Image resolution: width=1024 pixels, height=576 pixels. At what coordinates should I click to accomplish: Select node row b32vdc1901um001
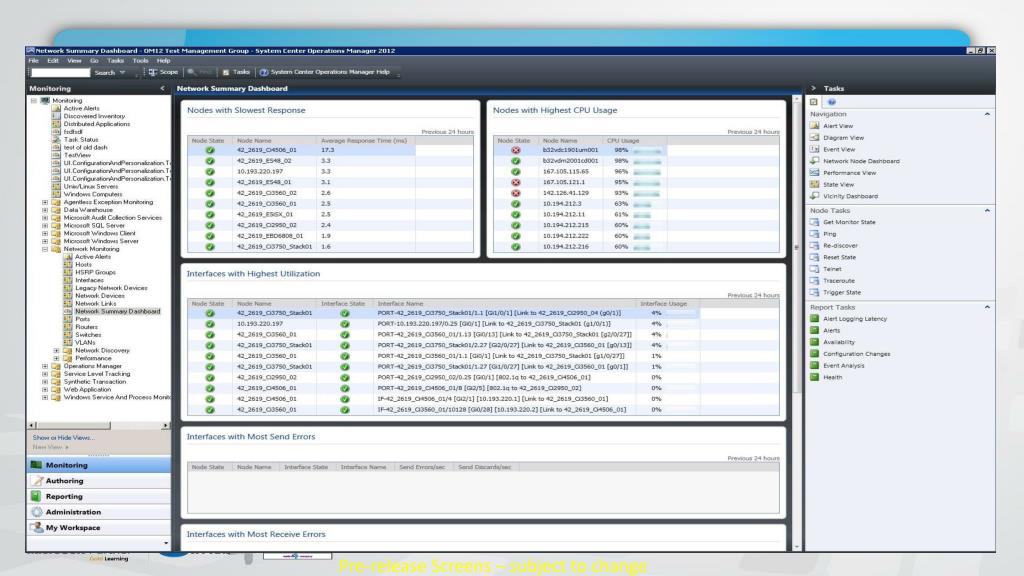pos(636,150)
